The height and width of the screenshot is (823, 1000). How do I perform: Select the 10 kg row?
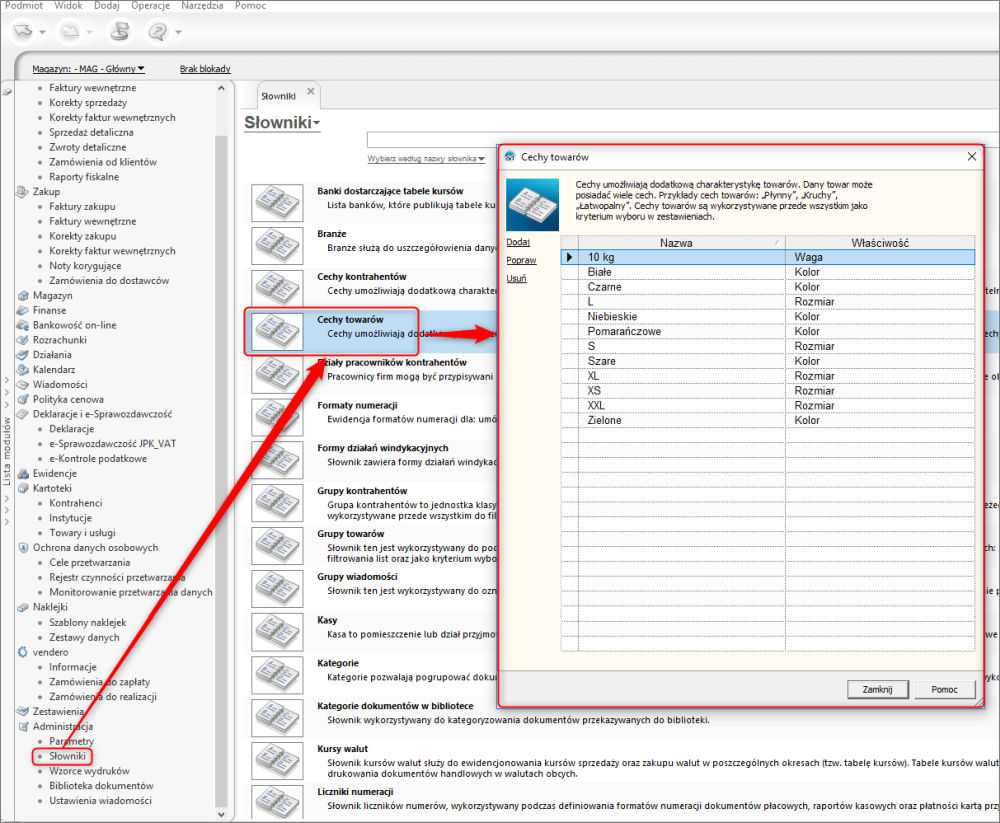(x=768, y=257)
